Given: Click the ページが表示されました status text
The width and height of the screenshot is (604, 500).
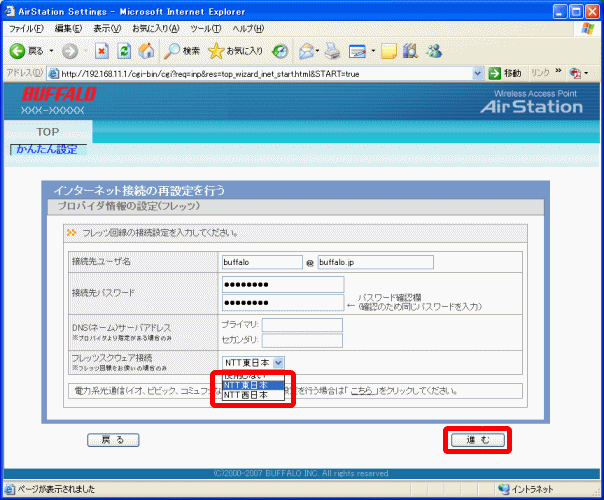Looking at the screenshot, I should coord(56,489).
